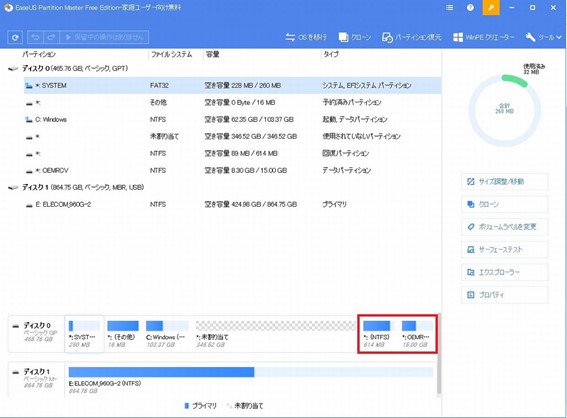Click サイズ調整/移動 resize button
Screen dimensions: 567x418
point(505,182)
